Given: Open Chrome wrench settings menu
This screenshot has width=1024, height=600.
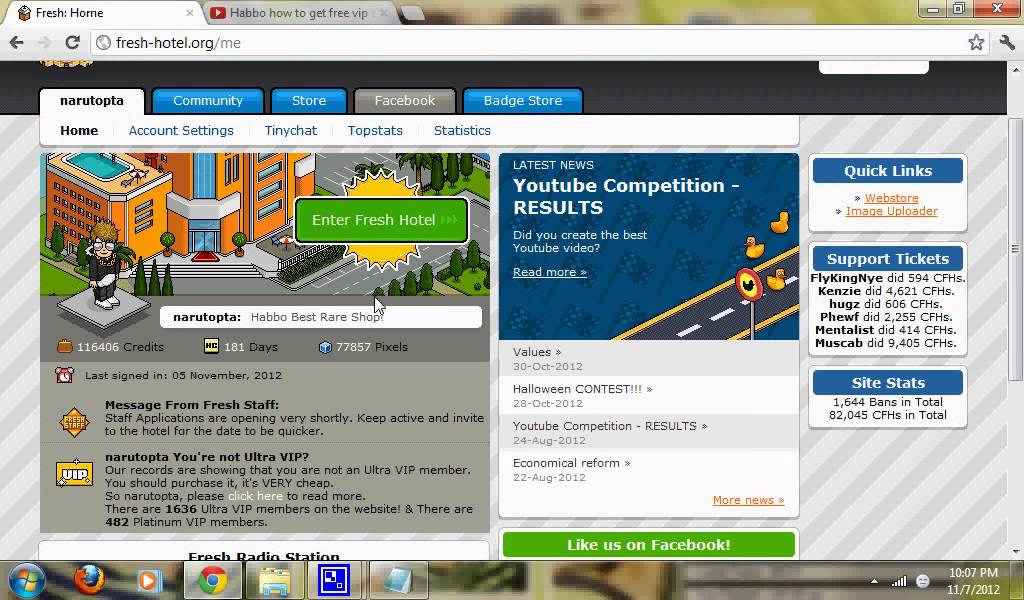Looking at the screenshot, I should pyautogui.click(x=1006, y=42).
